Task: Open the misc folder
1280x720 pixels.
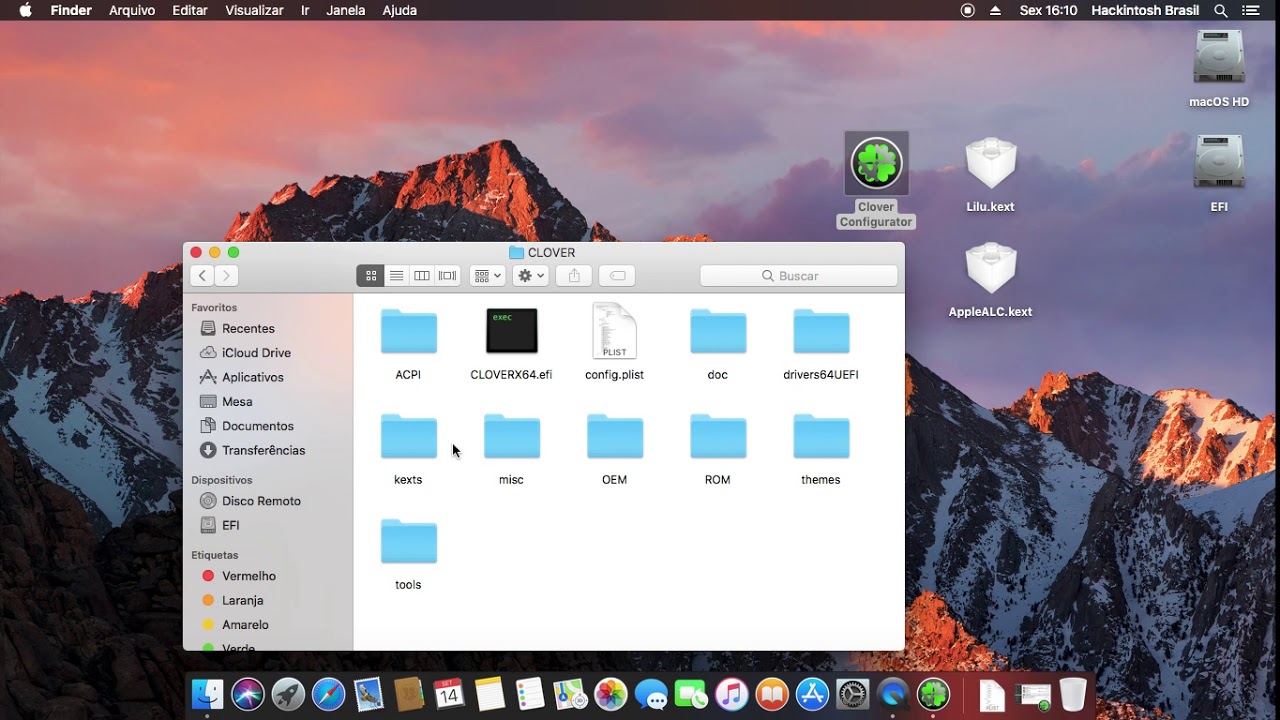Action: [x=512, y=437]
